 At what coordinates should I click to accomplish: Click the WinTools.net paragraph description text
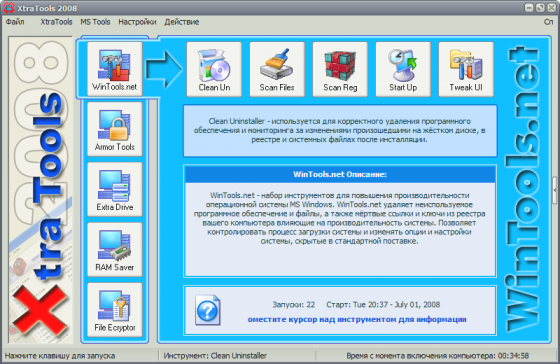pyautogui.click(x=340, y=218)
